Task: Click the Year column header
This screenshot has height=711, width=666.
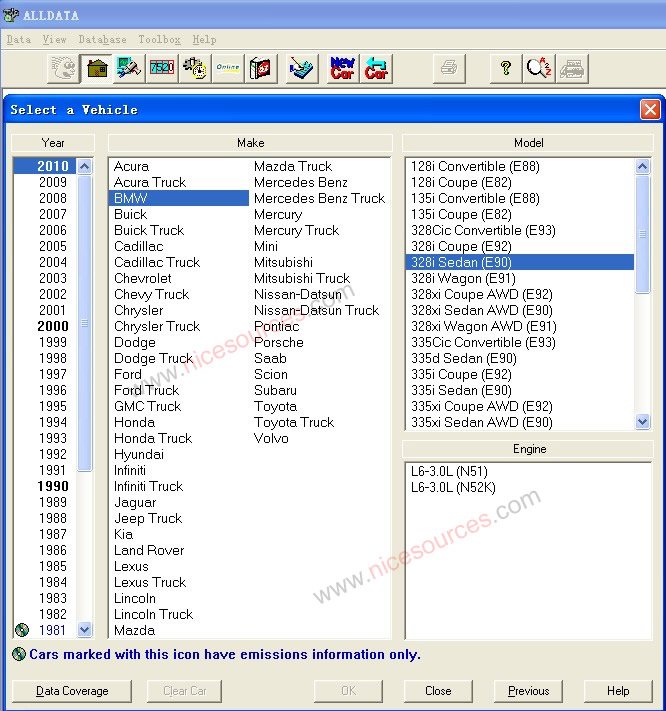Action: pos(53,143)
